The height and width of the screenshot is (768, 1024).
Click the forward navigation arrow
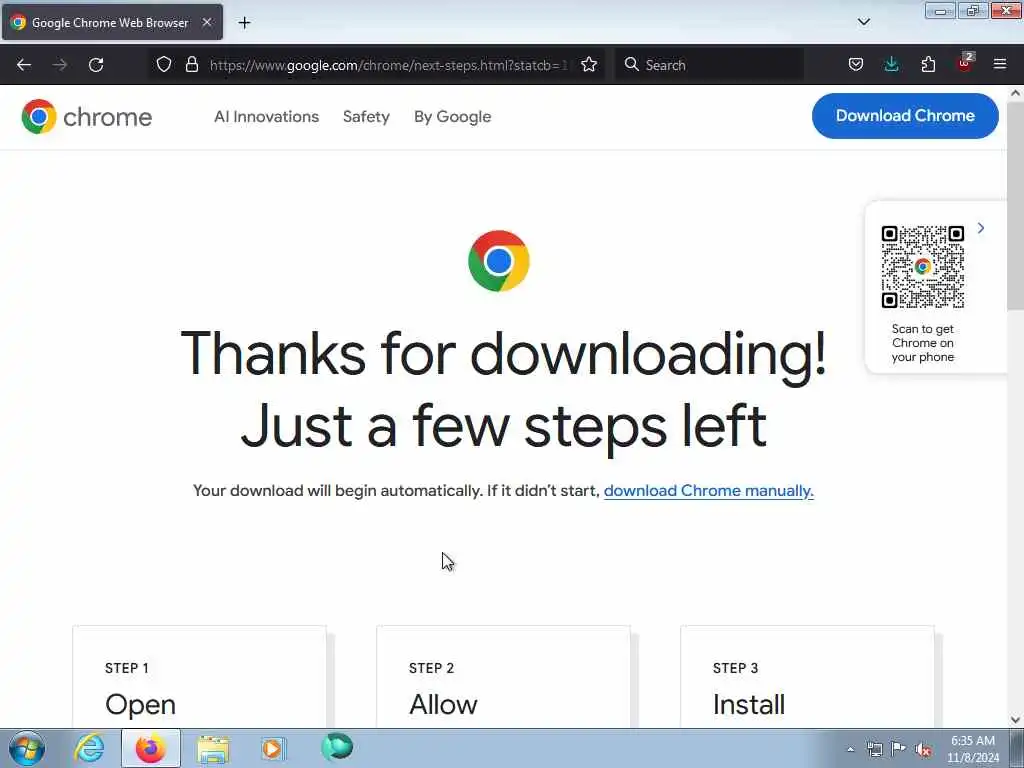coord(60,65)
